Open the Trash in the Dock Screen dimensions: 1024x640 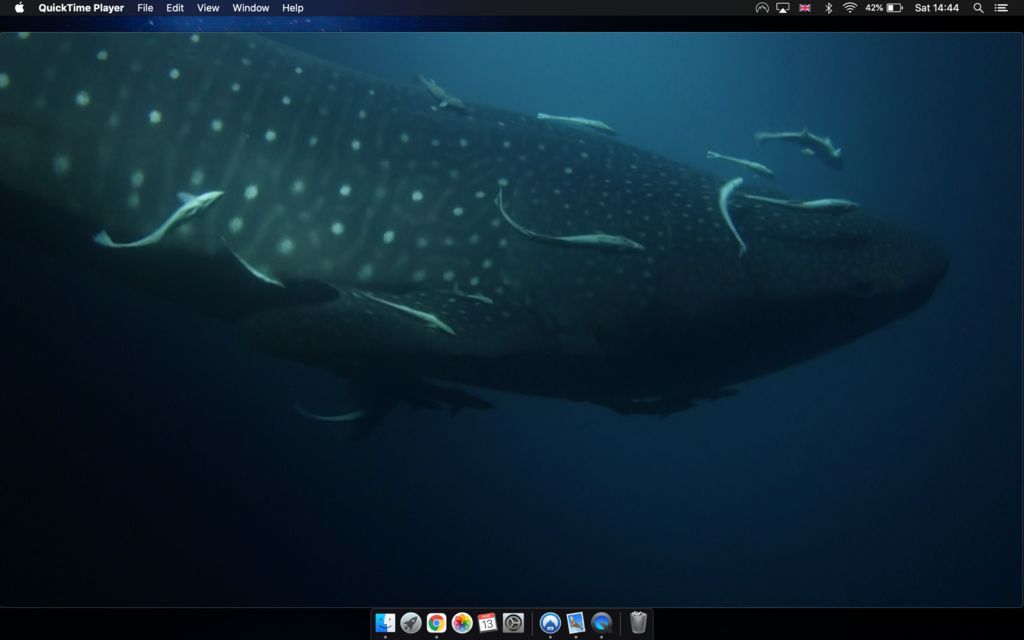coord(638,623)
